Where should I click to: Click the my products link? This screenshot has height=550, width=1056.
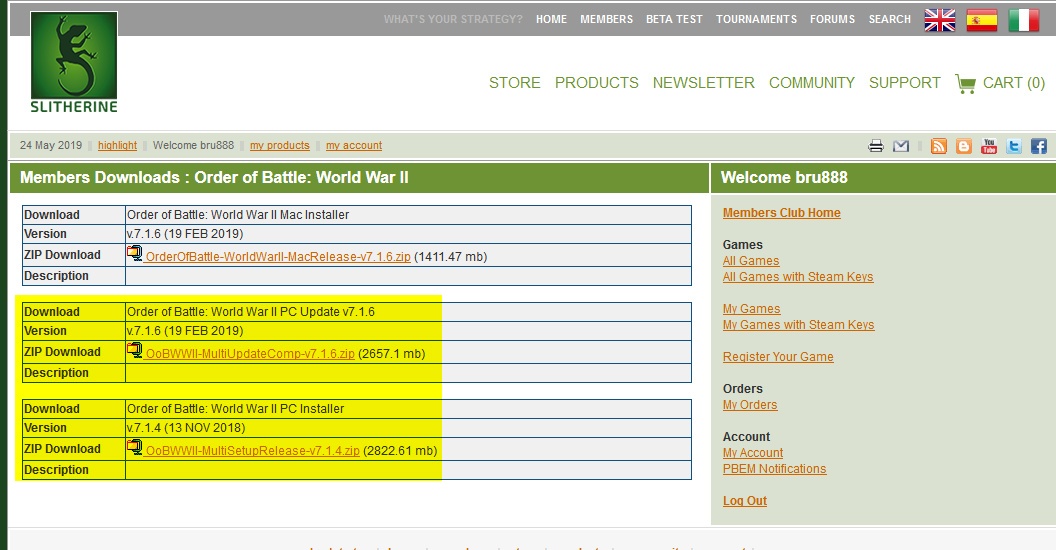279,145
